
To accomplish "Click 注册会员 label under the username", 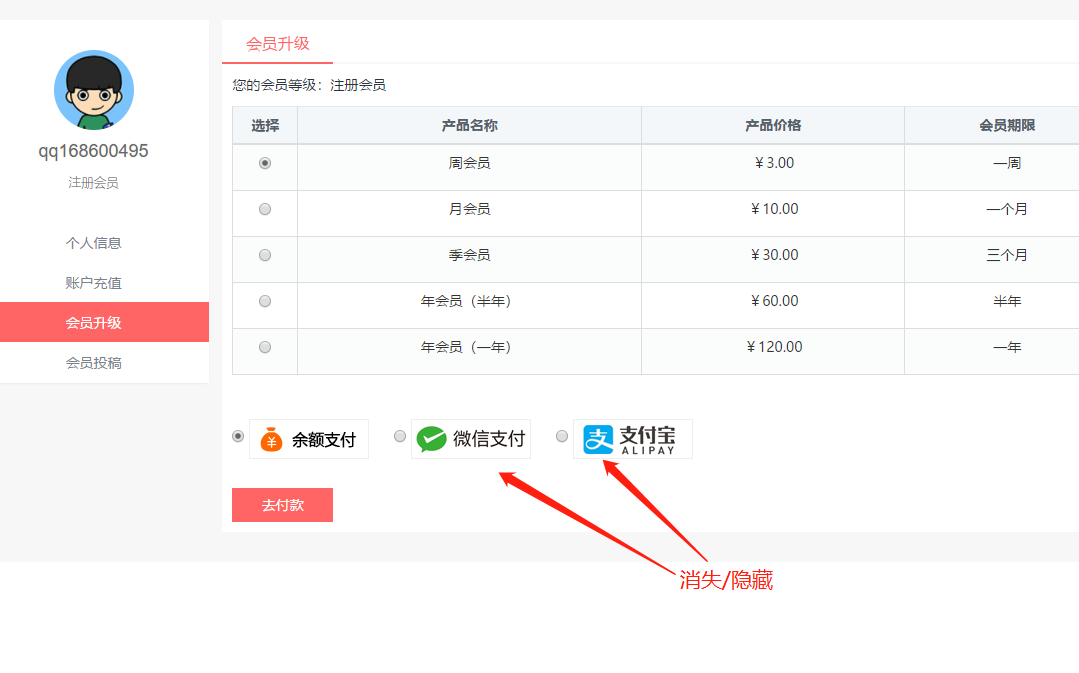I will coord(94,182).
